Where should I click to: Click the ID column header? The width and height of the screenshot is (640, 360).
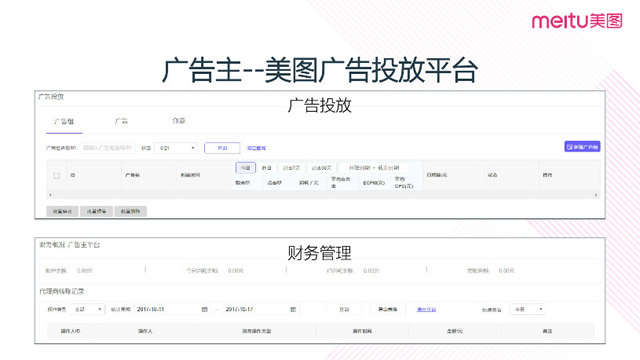(73, 175)
